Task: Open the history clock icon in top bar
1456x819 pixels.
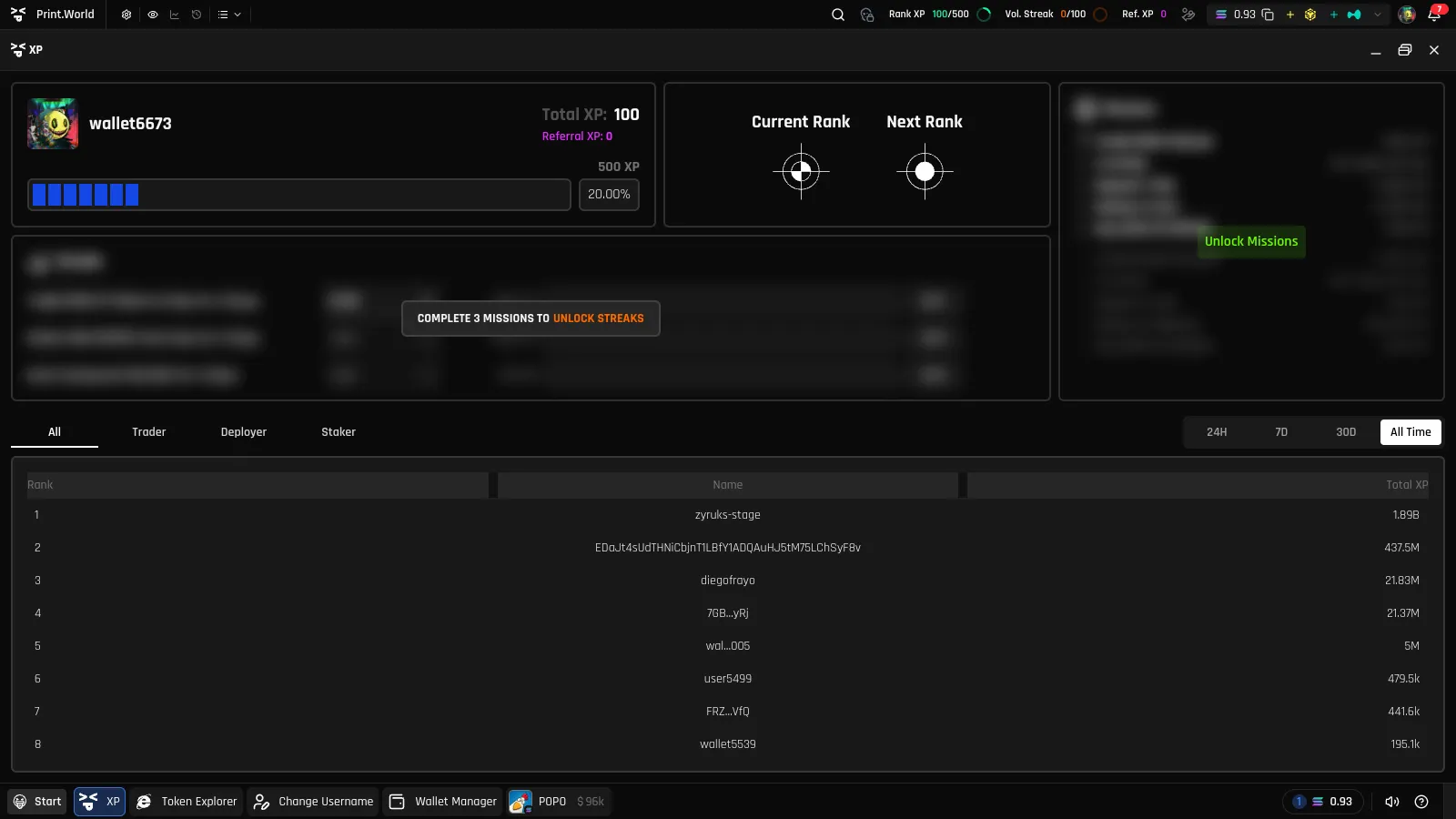Action: (x=197, y=15)
